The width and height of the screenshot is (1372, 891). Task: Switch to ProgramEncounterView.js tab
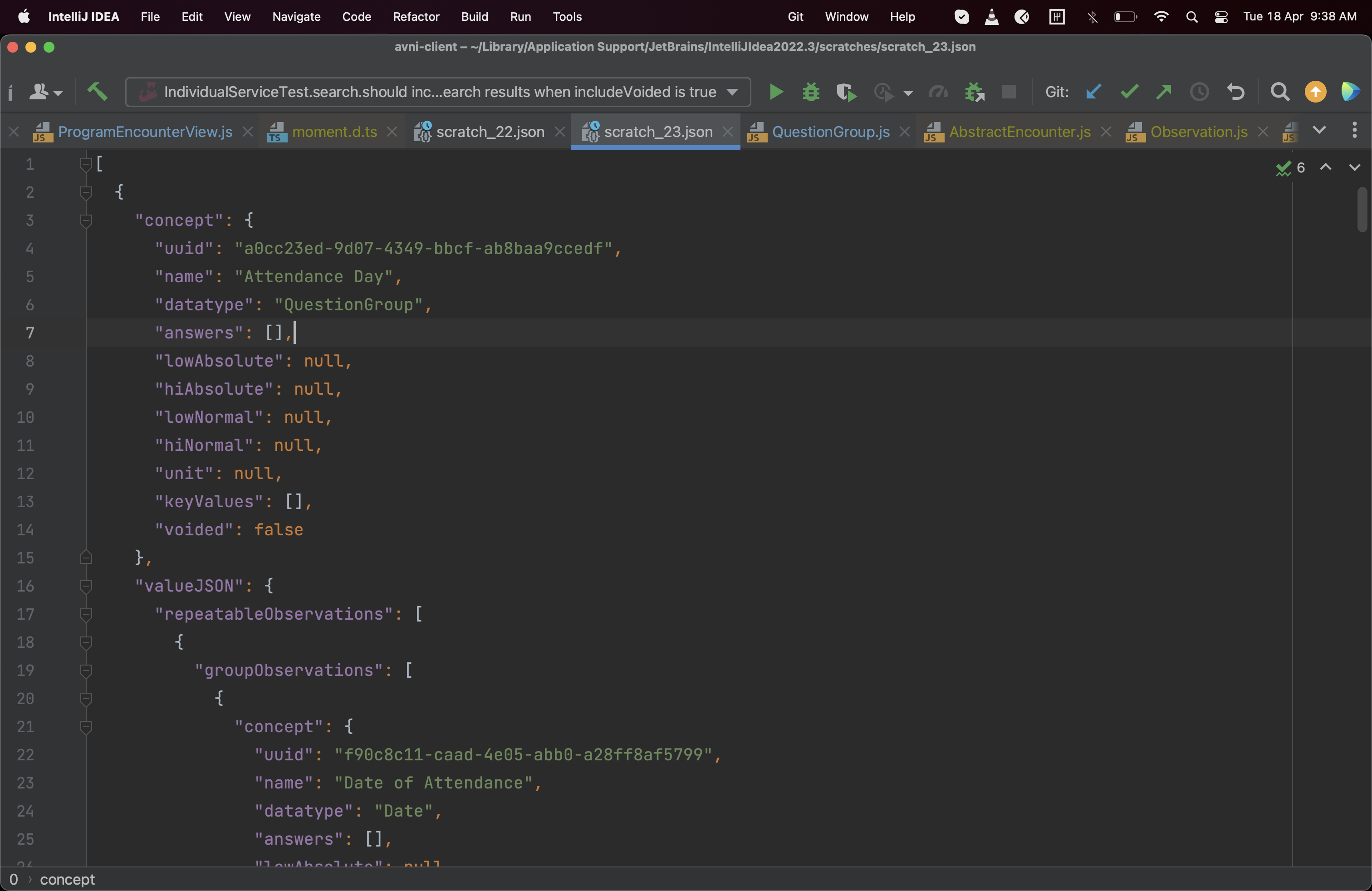(145, 132)
